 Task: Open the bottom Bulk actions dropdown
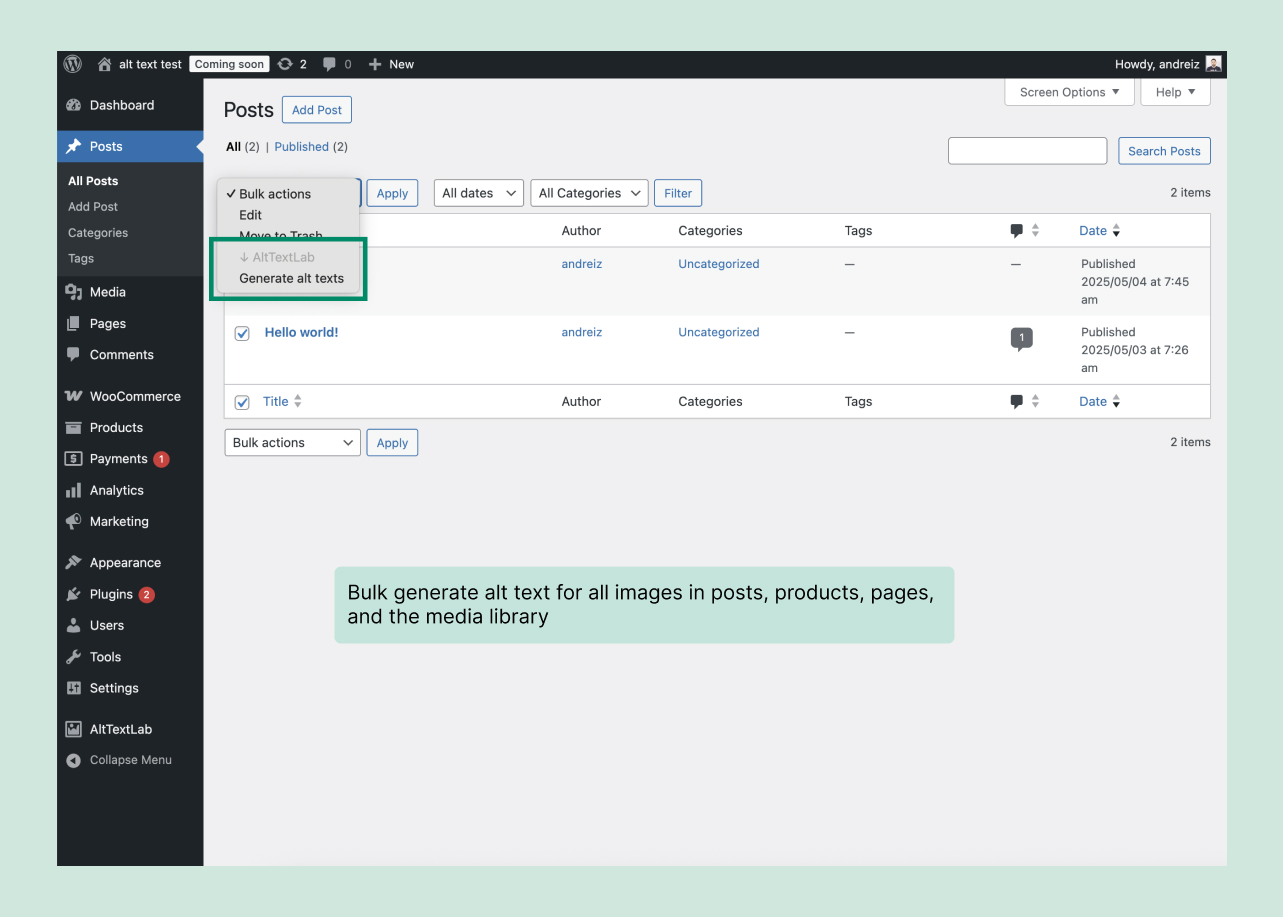click(292, 442)
